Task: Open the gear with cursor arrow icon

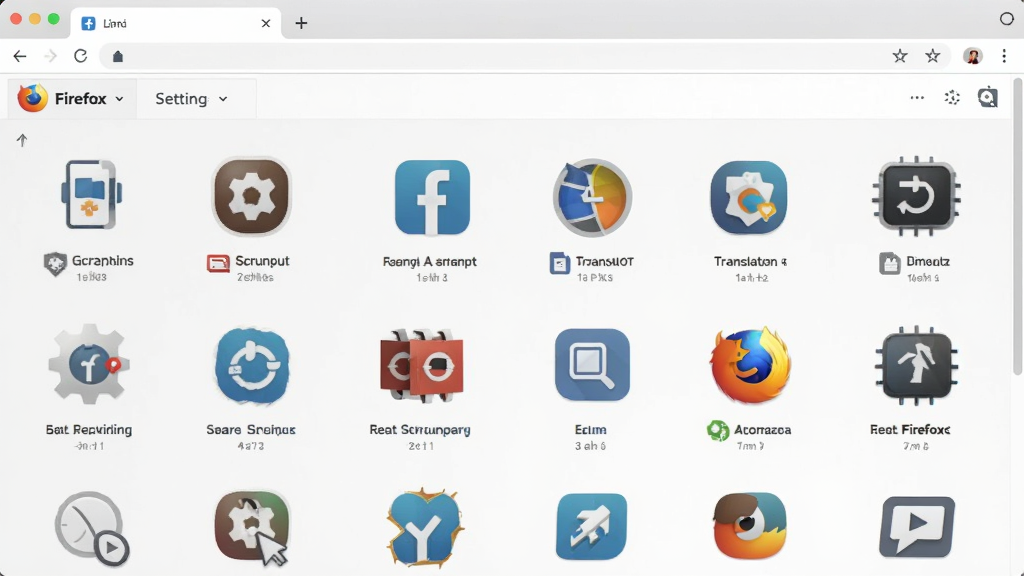Action: [252, 528]
